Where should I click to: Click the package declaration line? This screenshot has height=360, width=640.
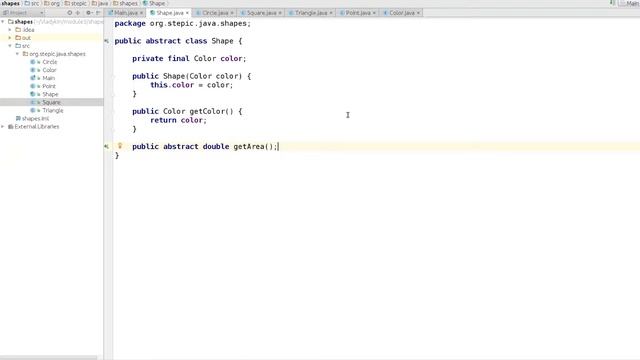click(x=183, y=24)
